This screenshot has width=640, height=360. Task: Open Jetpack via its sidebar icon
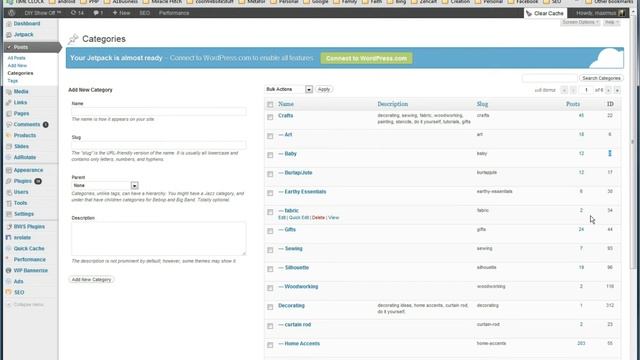tap(9, 35)
